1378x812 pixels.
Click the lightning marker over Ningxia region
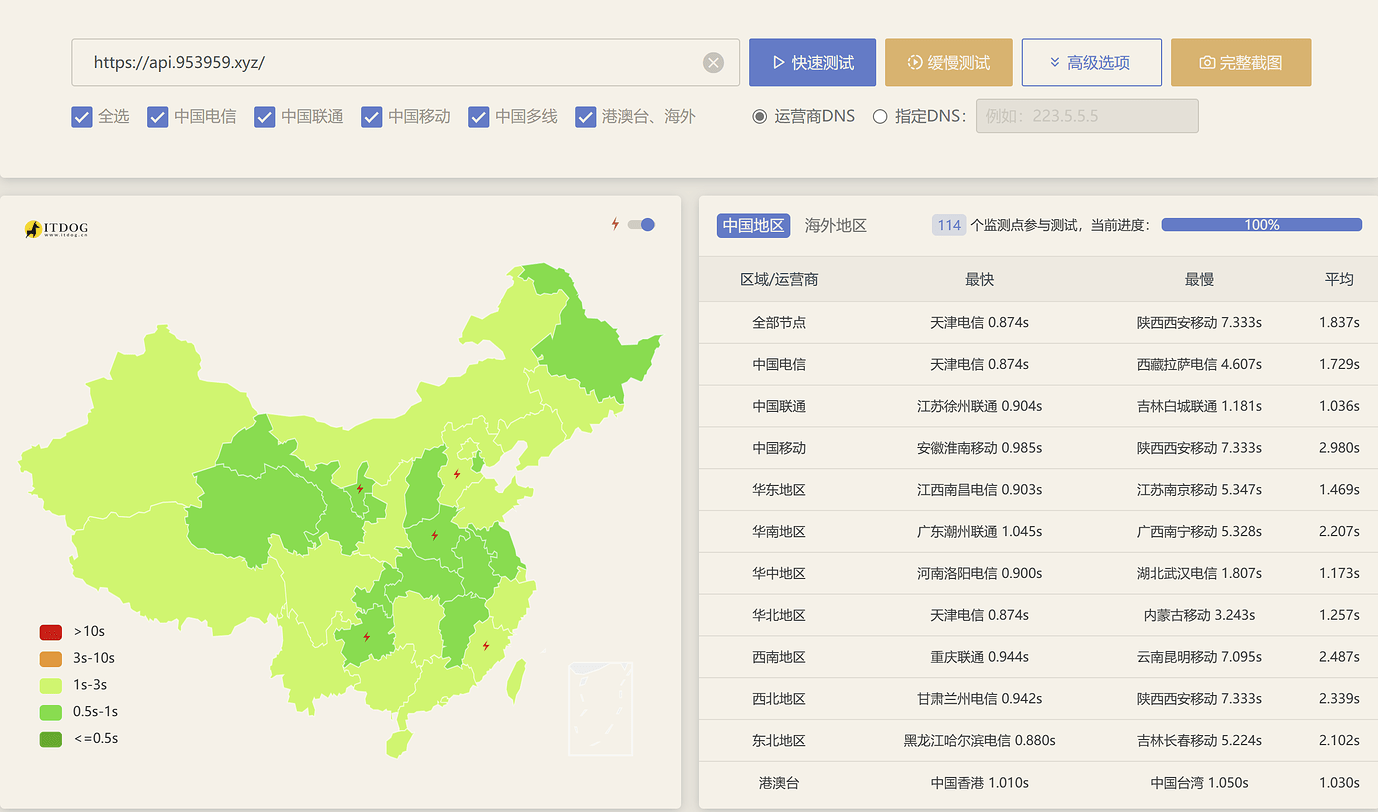tap(359, 489)
